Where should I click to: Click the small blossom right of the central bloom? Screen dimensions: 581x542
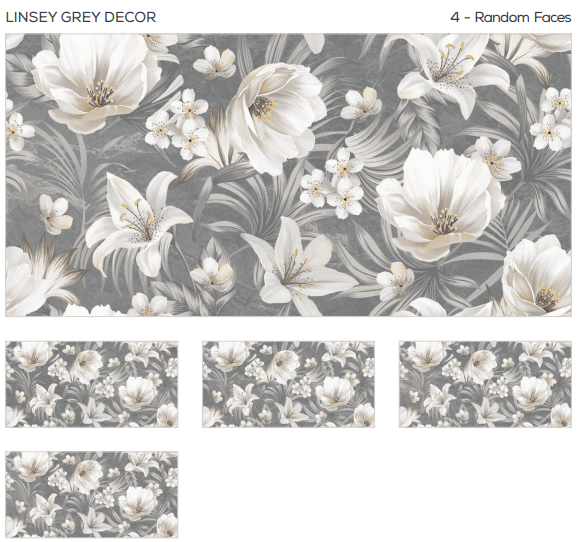click(361, 104)
